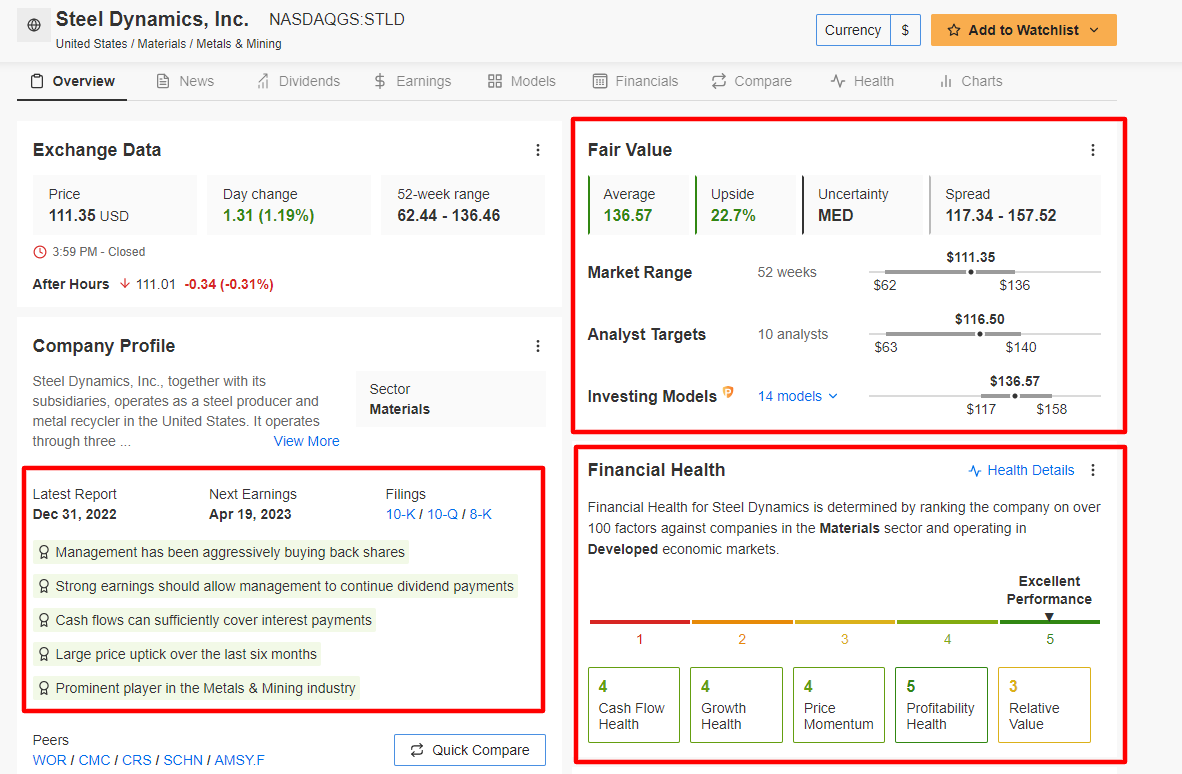Add stock to Watchlist
This screenshot has height=774, width=1182.
[1024, 30]
